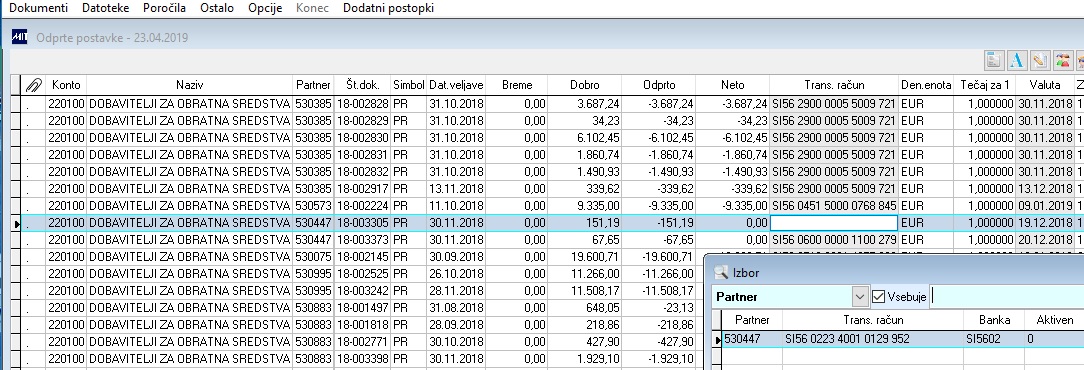Image resolution: width=1084 pixels, height=370 pixels.
Task: Open the Dodatni postopki menu
Action: [389, 8]
